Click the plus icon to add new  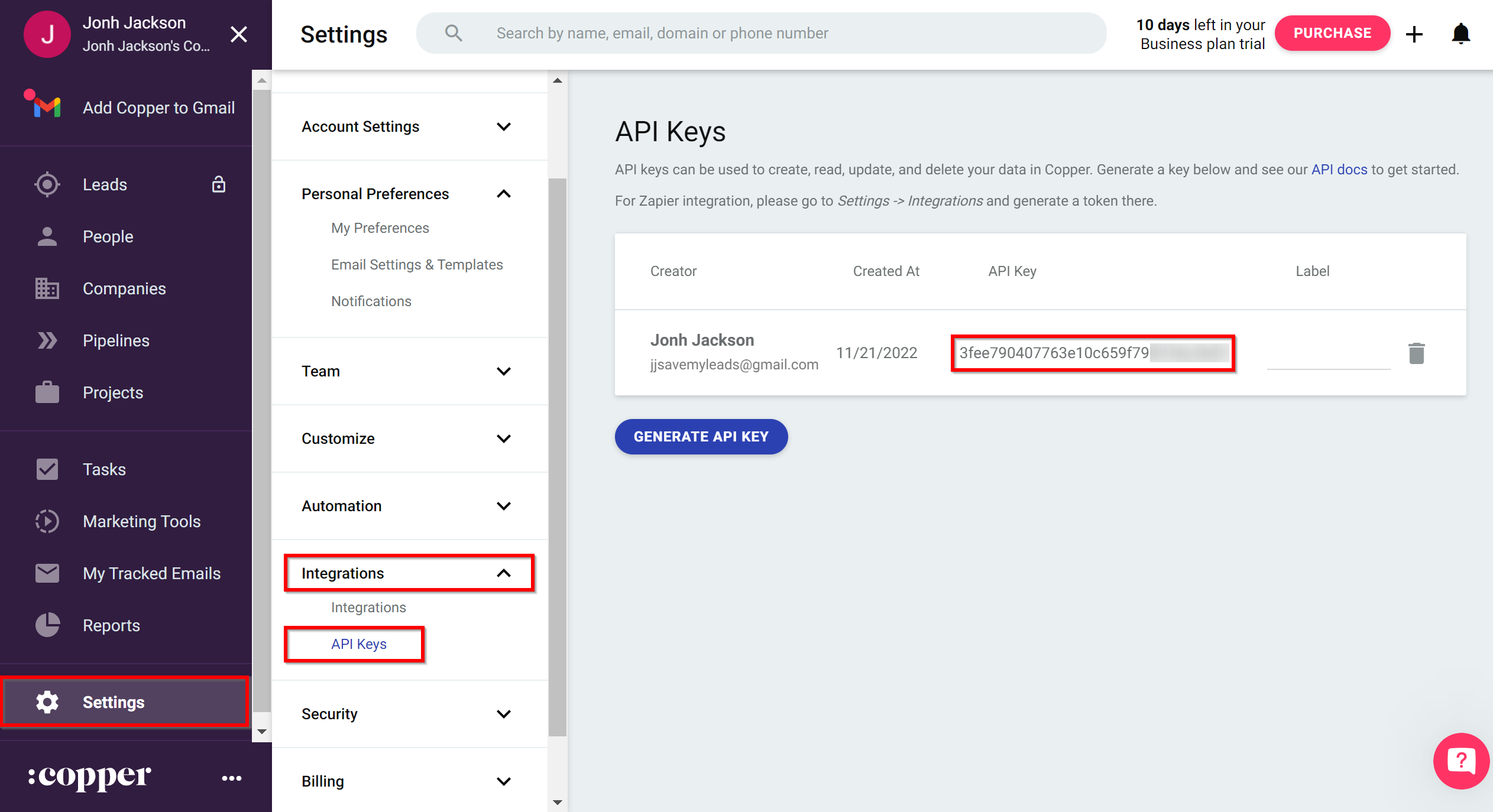point(1414,34)
